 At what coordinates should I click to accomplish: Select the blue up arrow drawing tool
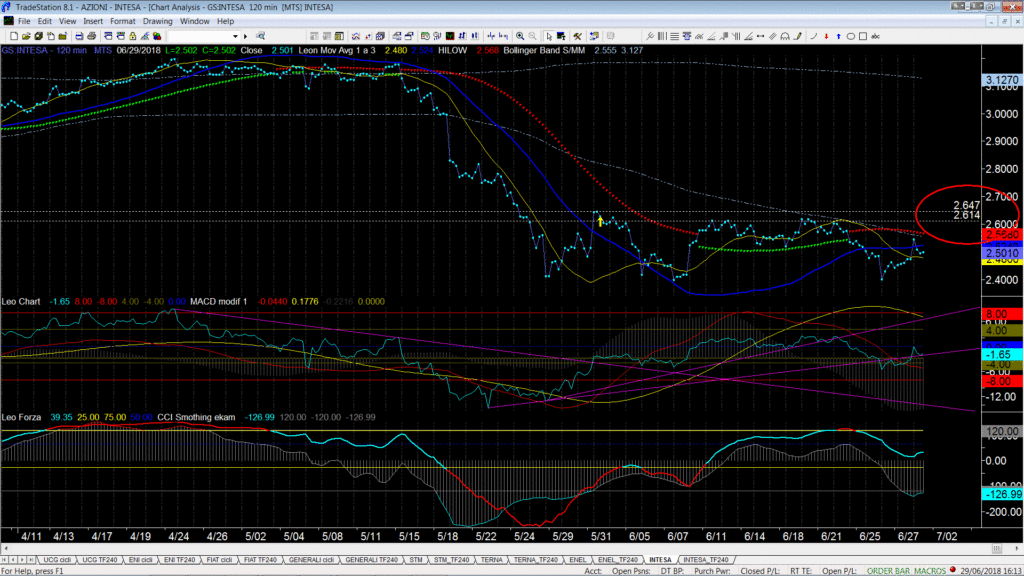click(839, 36)
